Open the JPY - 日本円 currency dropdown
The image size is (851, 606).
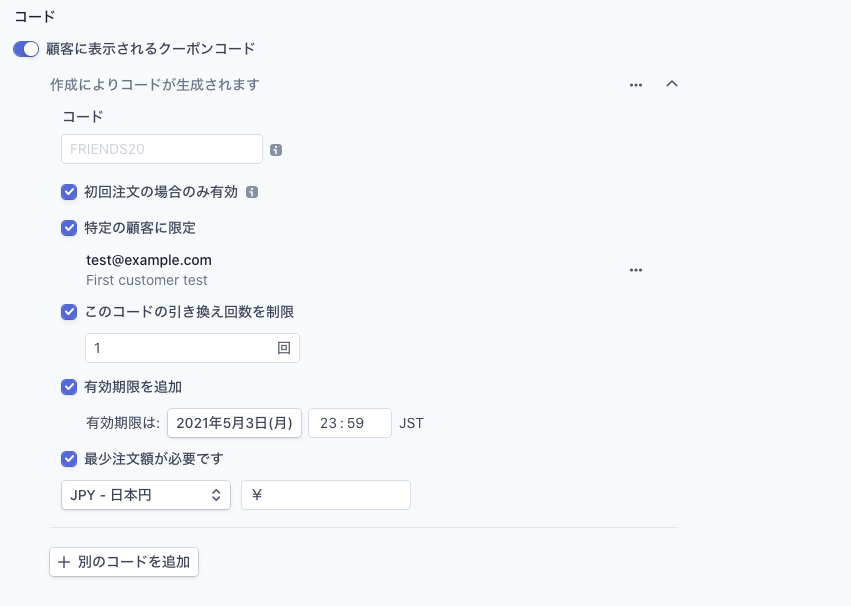pos(146,495)
